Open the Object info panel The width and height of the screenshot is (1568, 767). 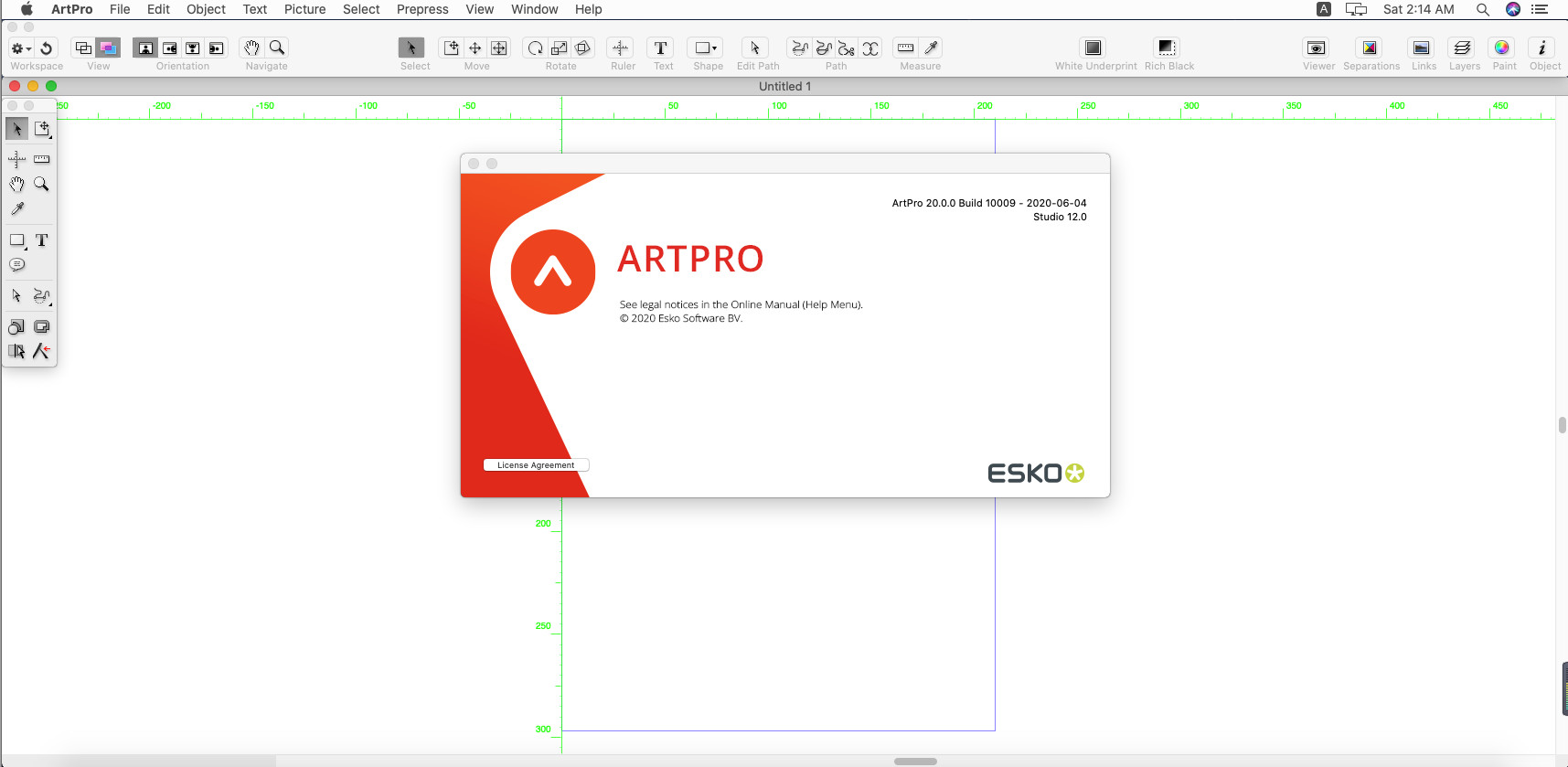click(x=1542, y=48)
